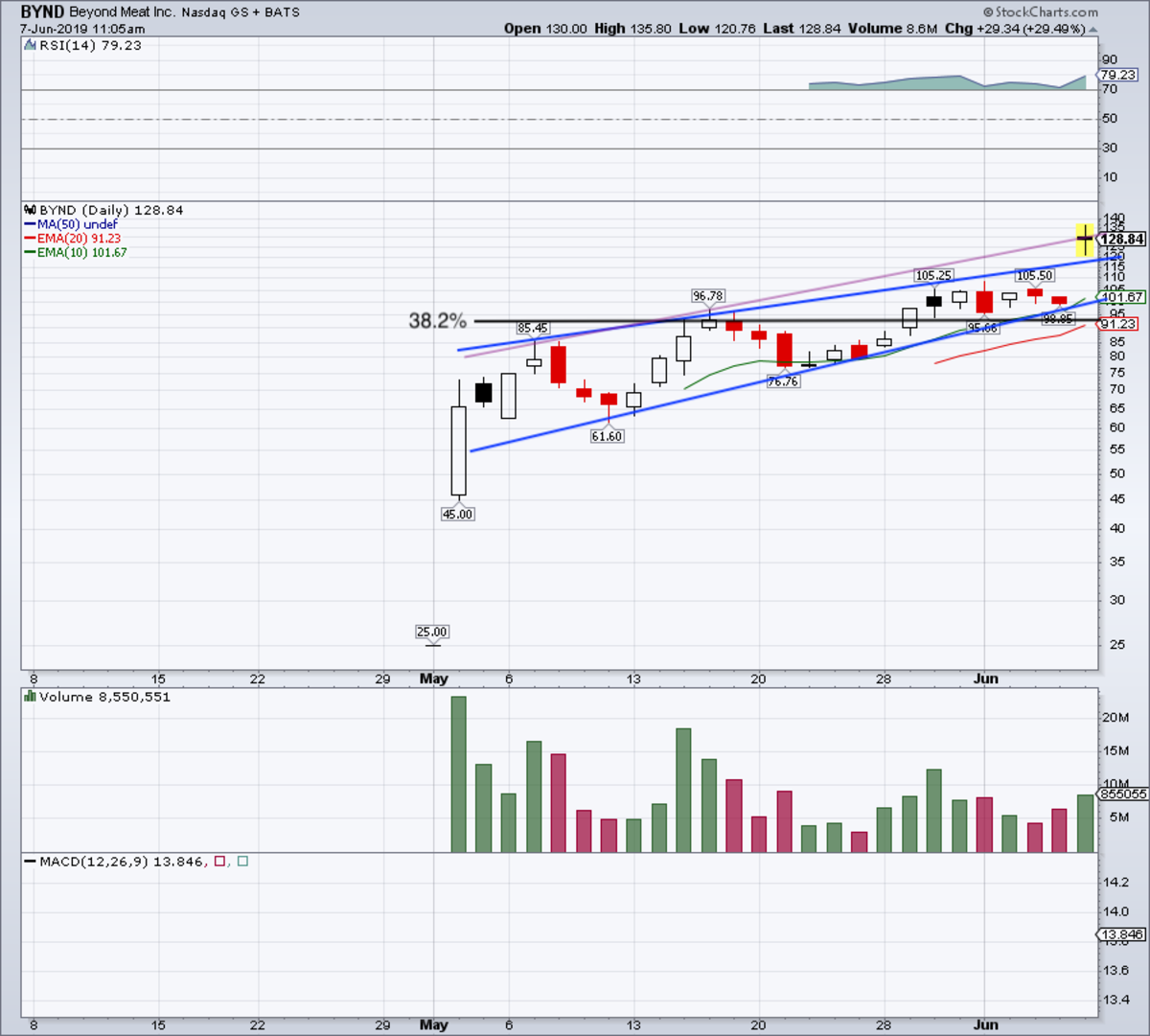Click the 61.60 swing low label

pos(607,436)
